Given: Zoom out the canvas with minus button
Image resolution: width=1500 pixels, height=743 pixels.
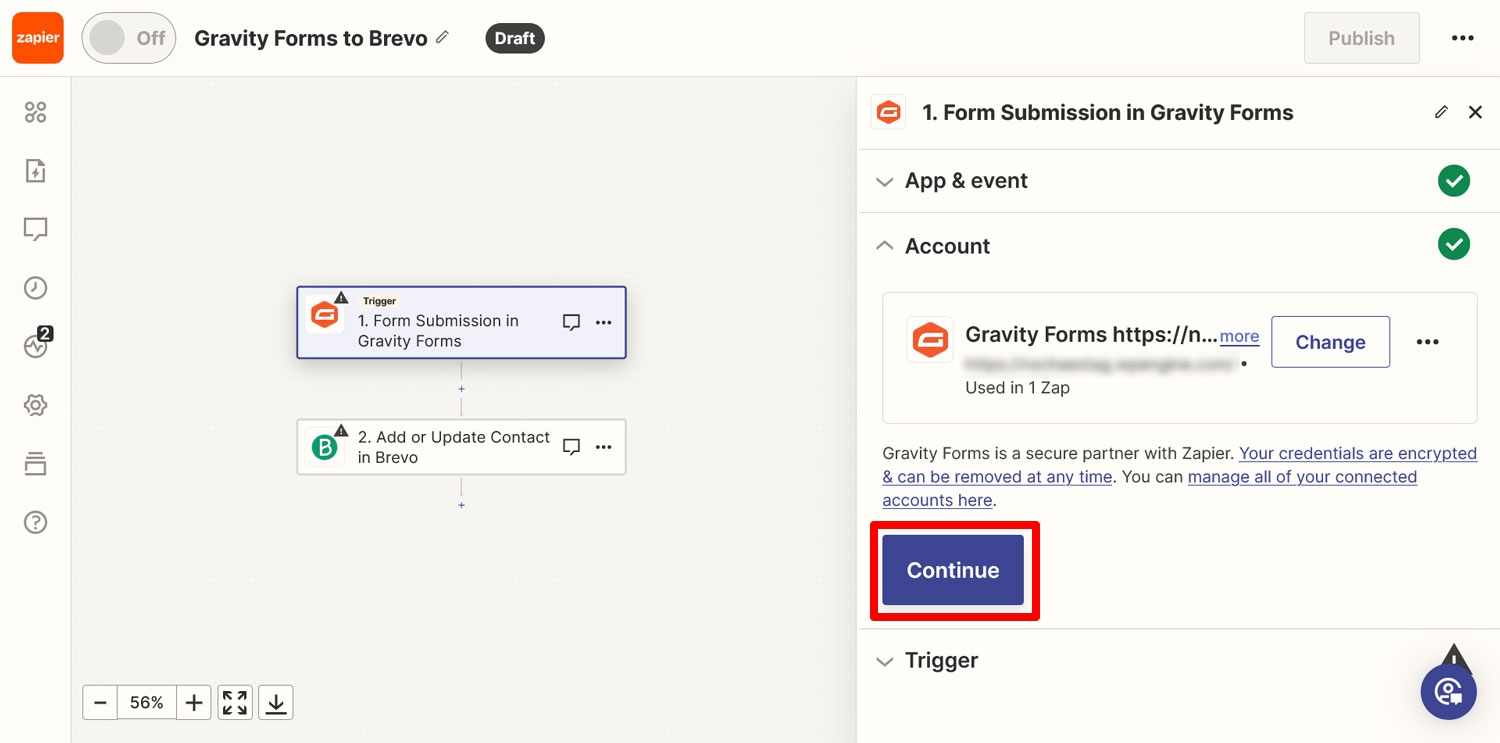Looking at the screenshot, I should pos(100,703).
